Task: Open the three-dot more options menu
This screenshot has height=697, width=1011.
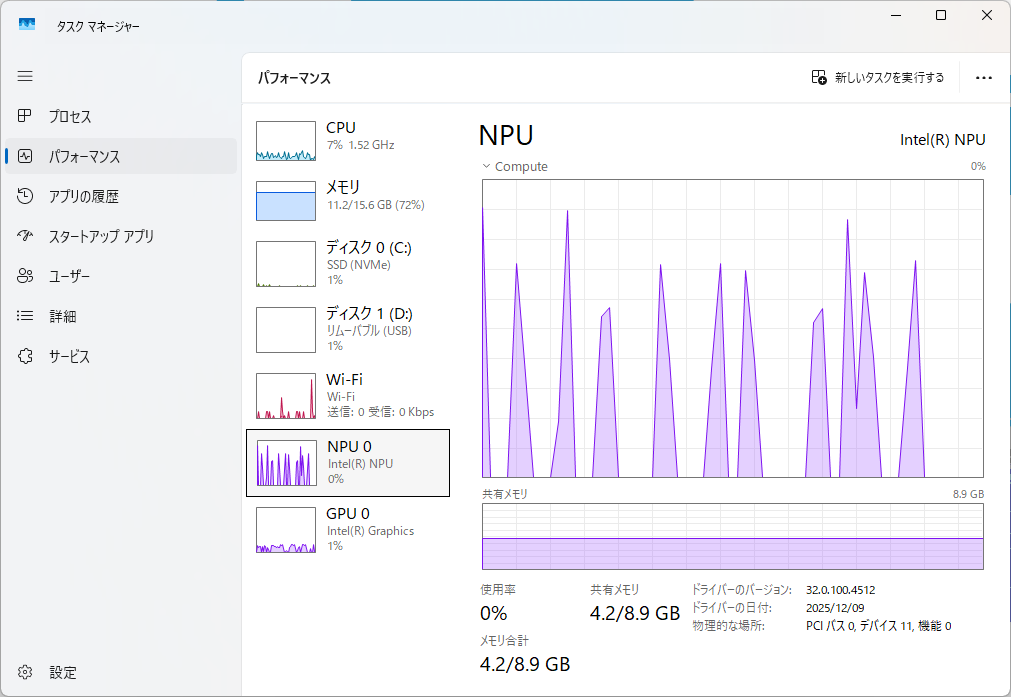Action: [984, 78]
